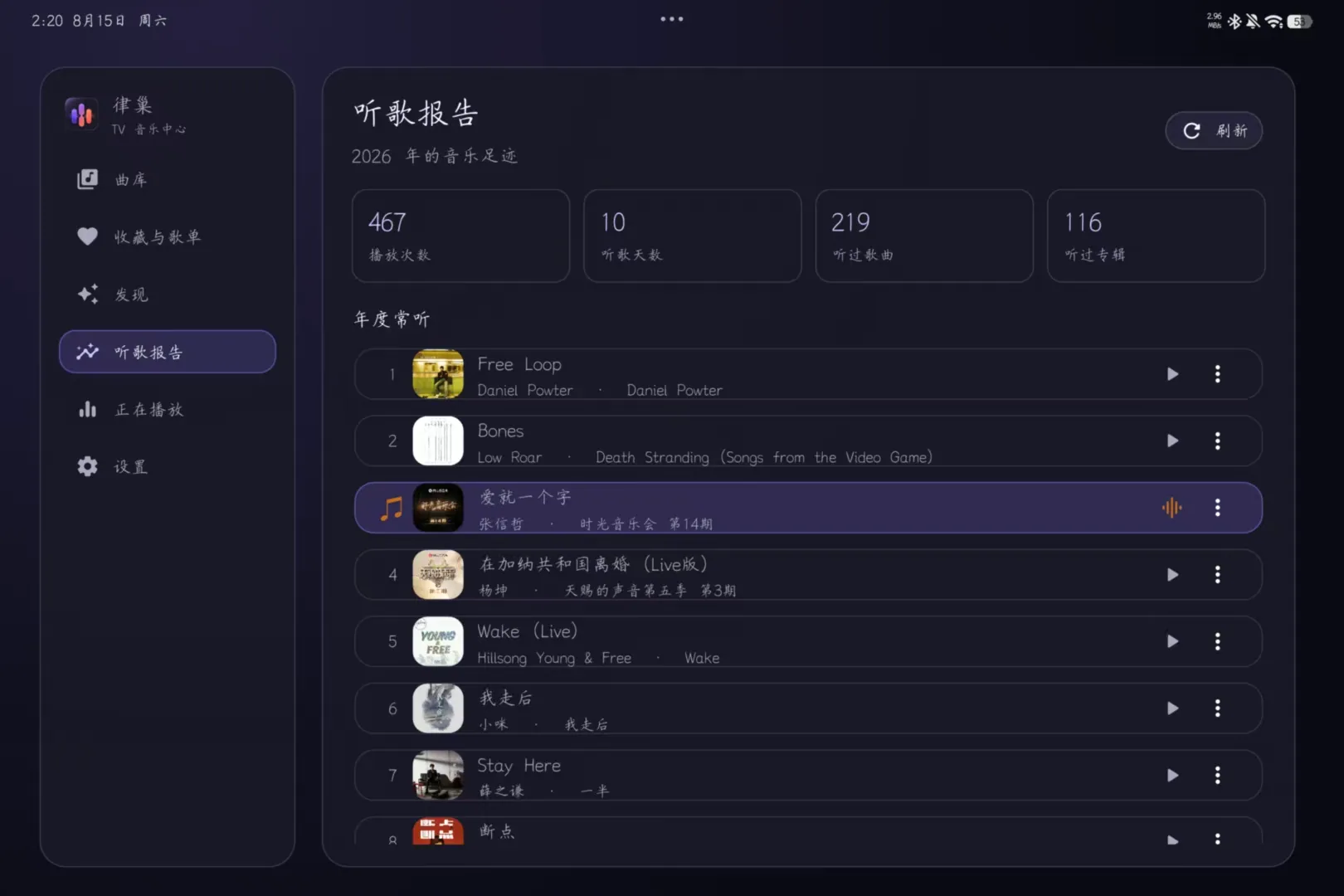
Task: Click the 断点 album cover
Action: [x=438, y=831]
